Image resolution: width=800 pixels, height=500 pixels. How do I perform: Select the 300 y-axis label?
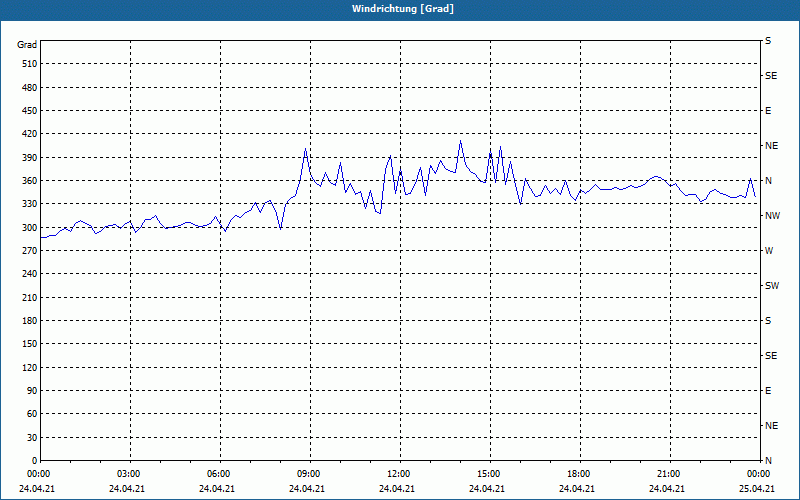[x=30, y=228]
